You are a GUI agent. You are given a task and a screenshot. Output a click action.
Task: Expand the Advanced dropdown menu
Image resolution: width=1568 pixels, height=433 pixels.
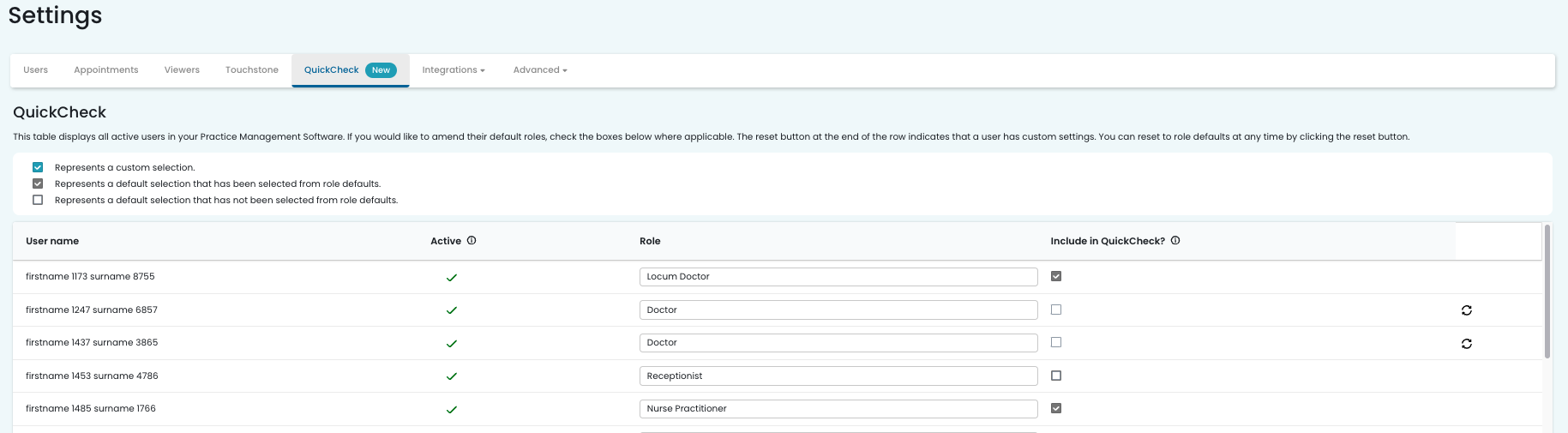click(539, 70)
